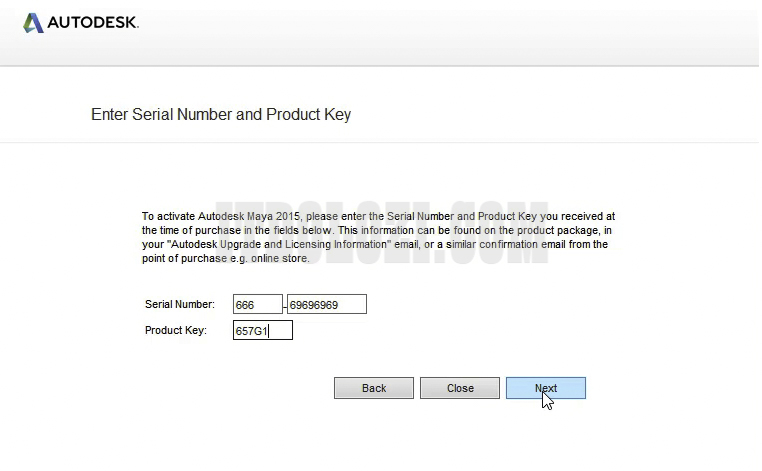Click the 'Product Key:' label

click(175, 331)
